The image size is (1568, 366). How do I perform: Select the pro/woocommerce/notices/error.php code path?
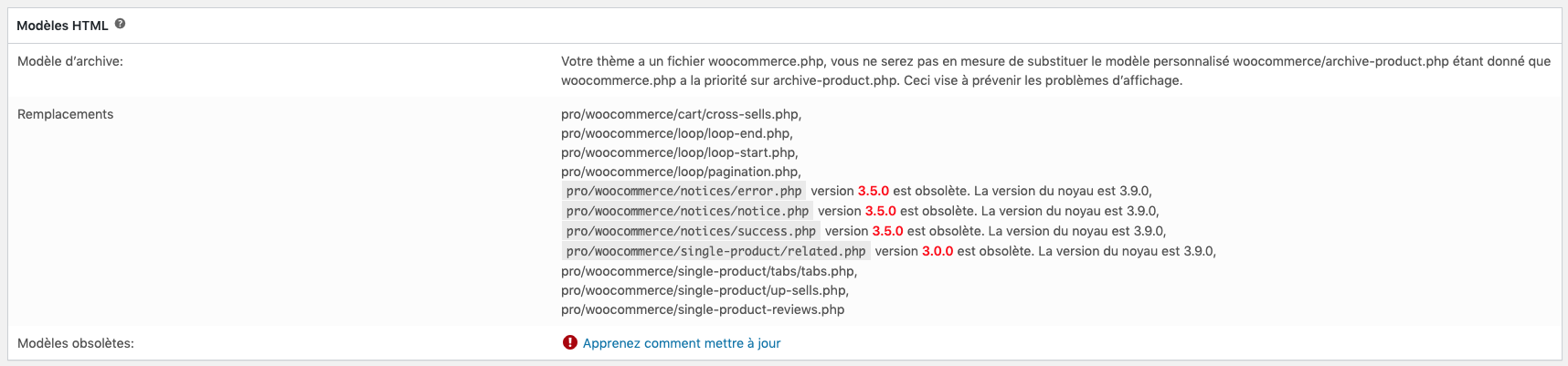[x=683, y=191]
